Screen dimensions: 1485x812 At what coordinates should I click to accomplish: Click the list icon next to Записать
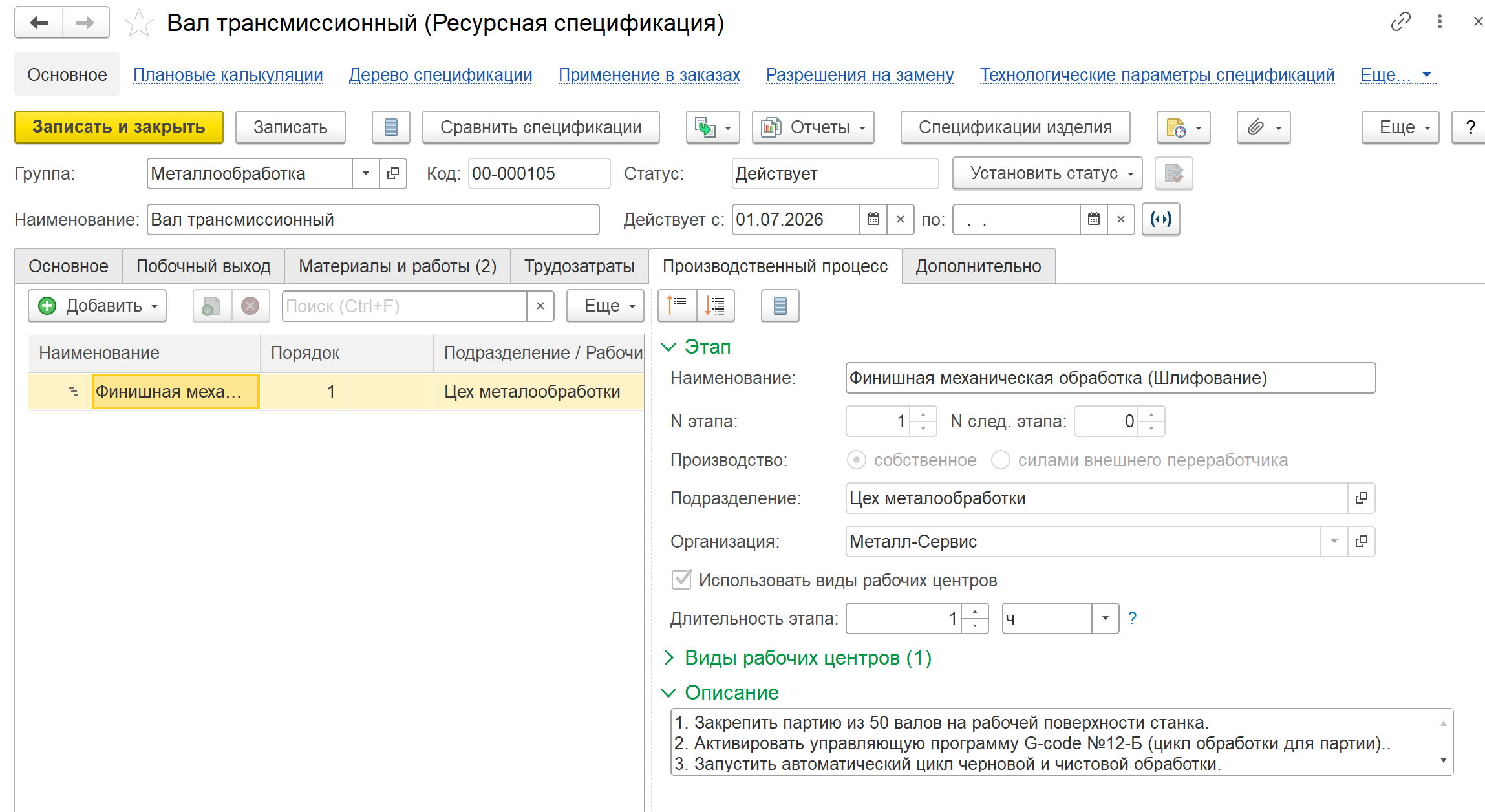[x=391, y=127]
